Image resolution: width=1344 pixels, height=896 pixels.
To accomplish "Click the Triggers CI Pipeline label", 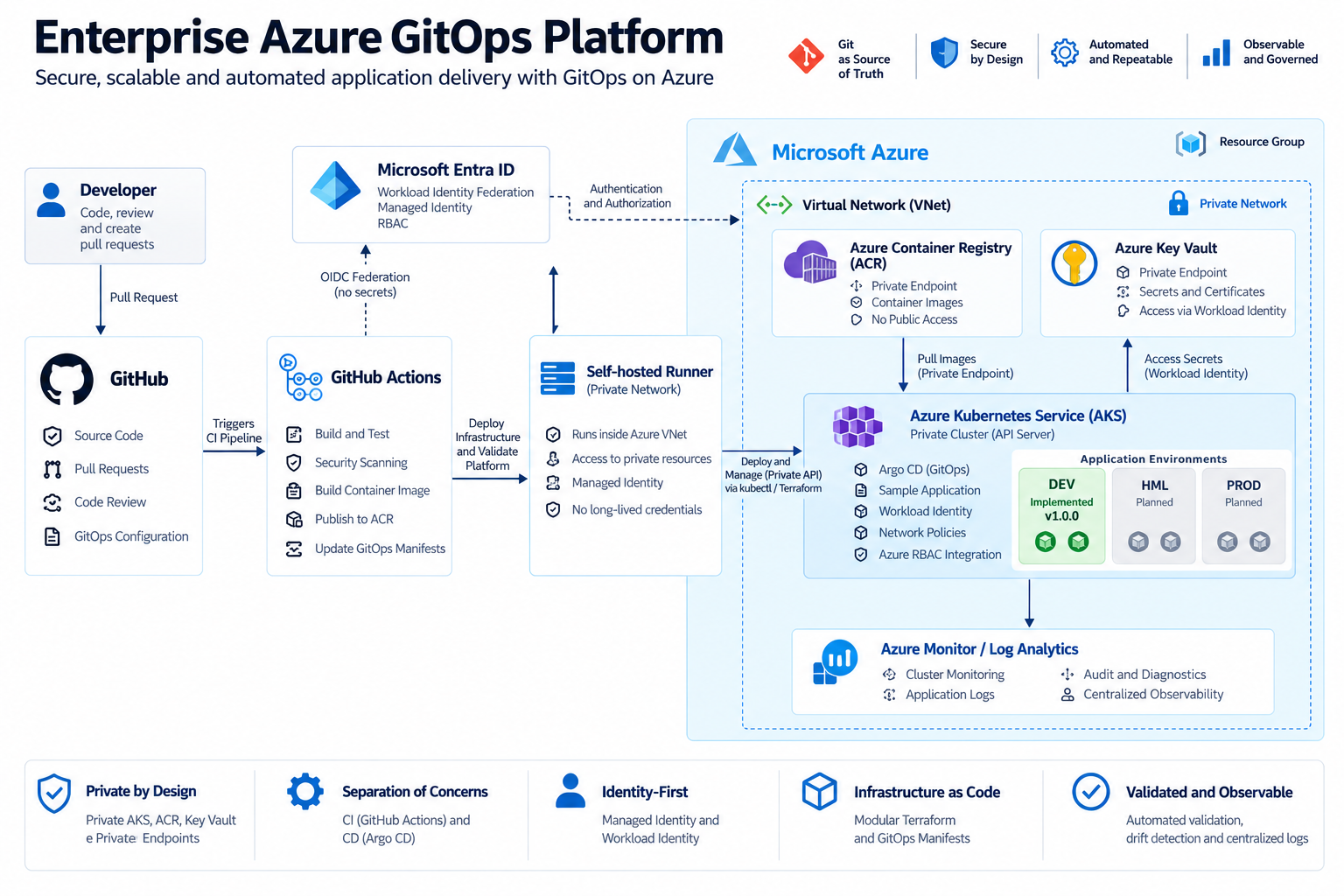I will click(234, 430).
